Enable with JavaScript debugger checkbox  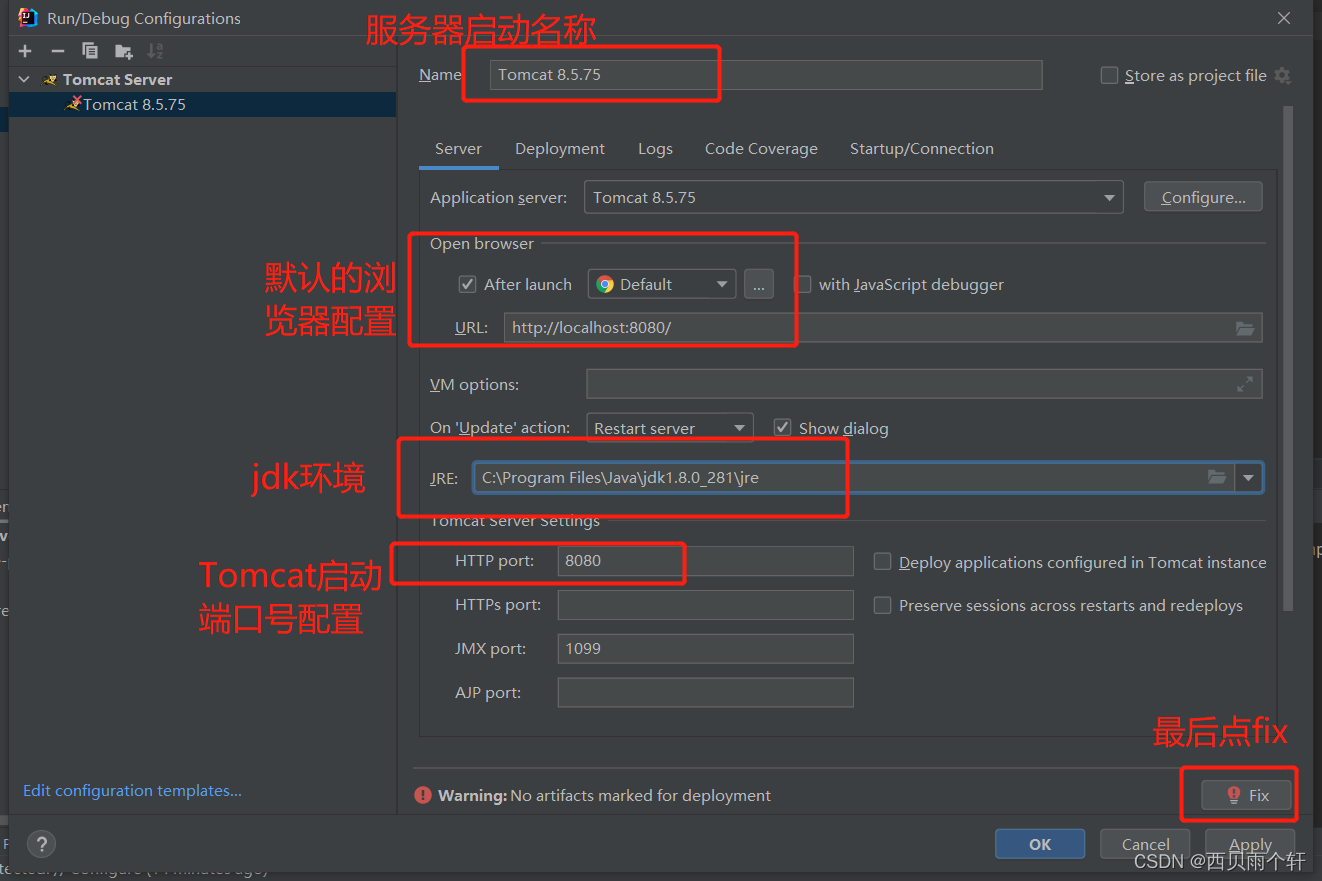coord(802,284)
